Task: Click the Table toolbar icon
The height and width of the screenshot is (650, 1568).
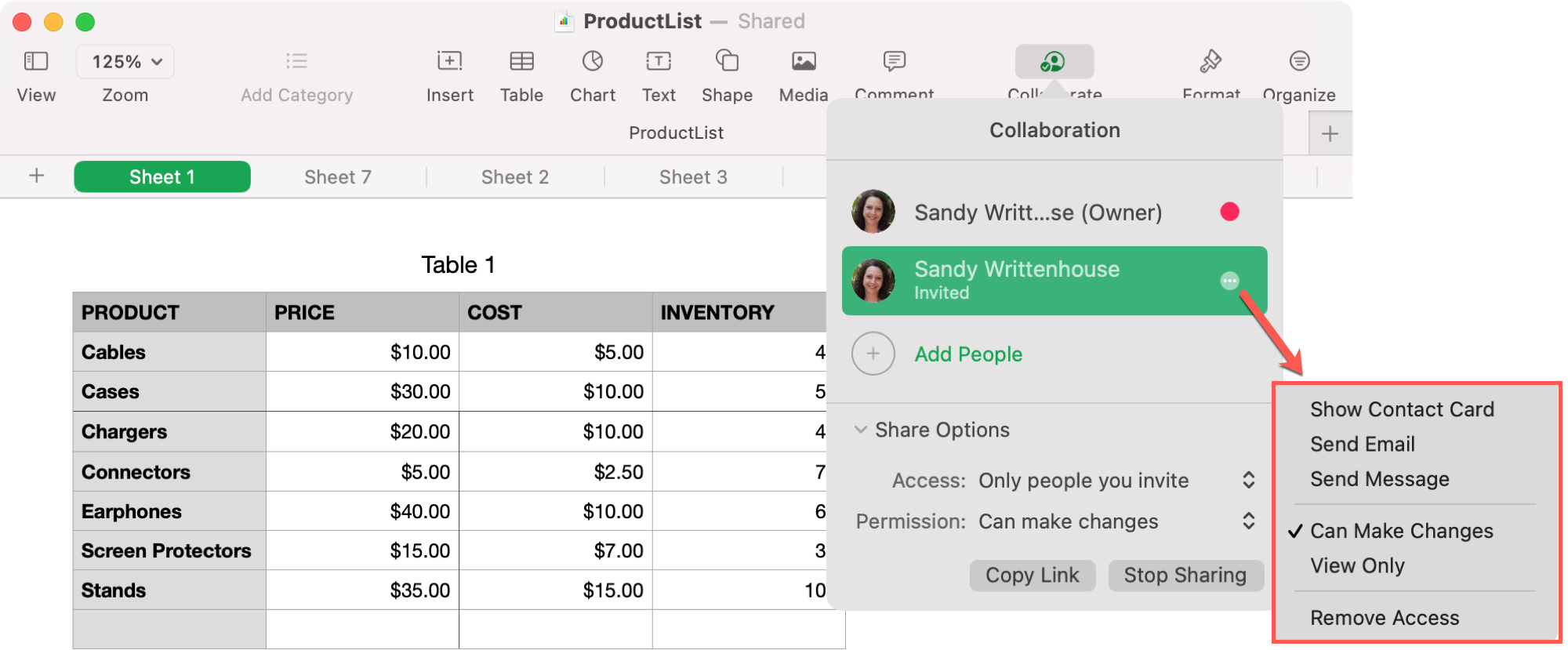Action: (521, 61)
